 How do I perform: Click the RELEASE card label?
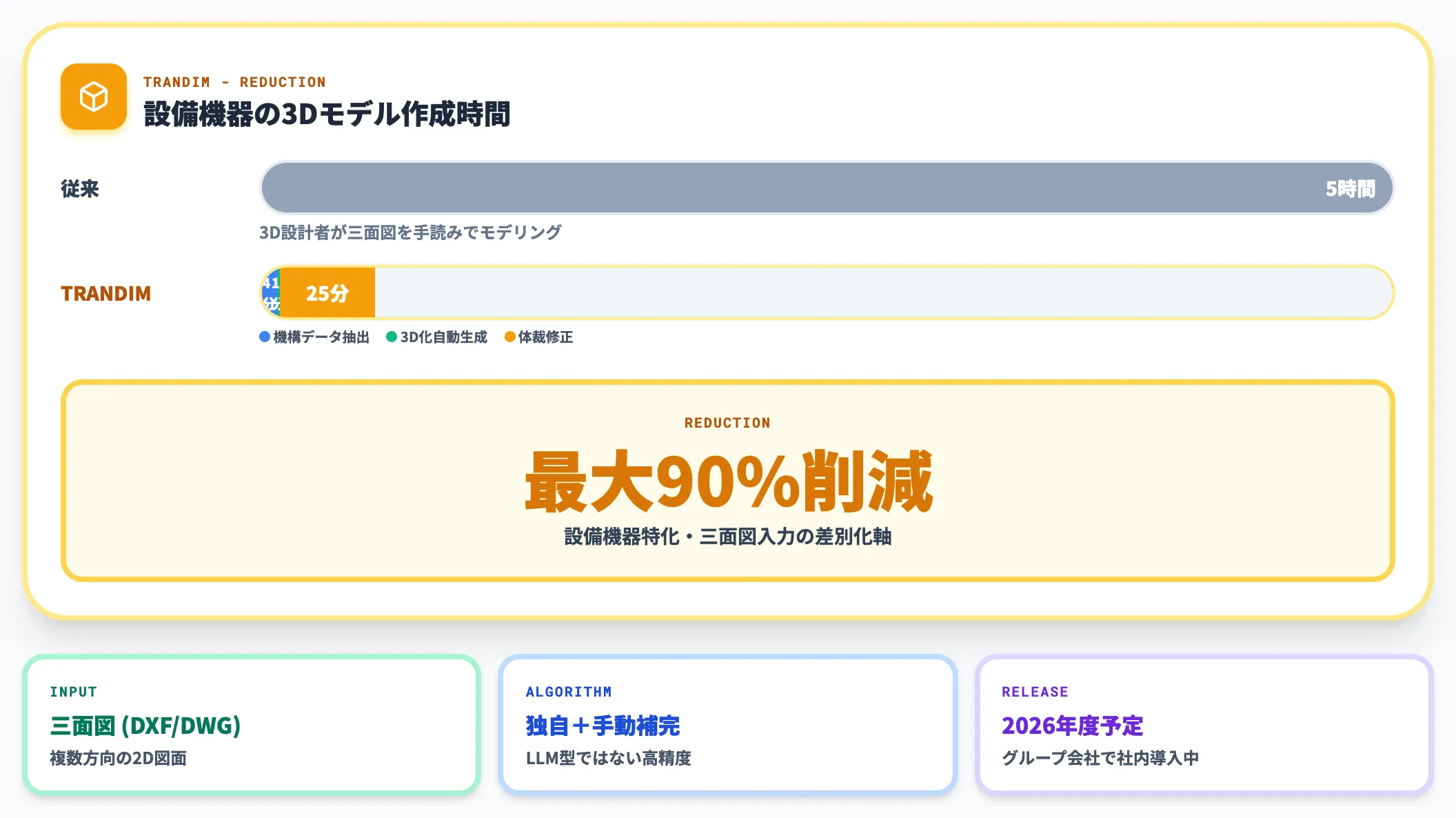[x=1035, y=692]
